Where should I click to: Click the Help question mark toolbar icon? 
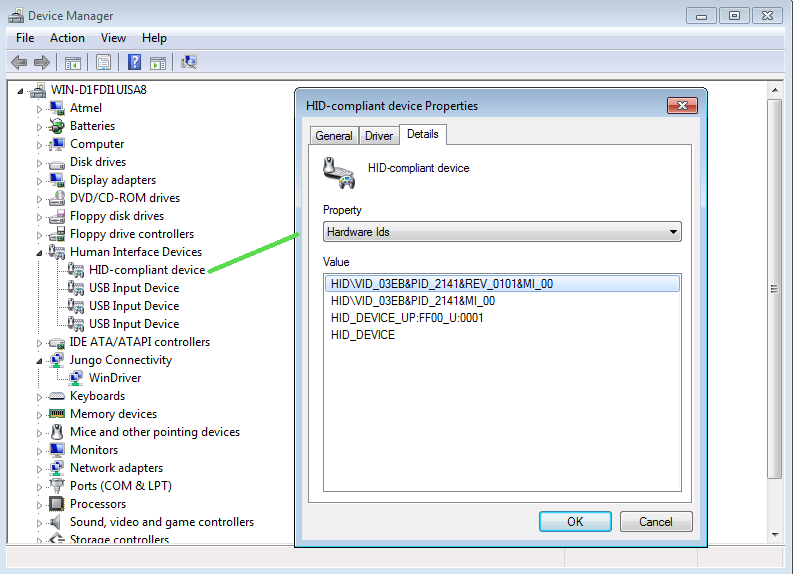pyautogui.click(x=134, y=62)
